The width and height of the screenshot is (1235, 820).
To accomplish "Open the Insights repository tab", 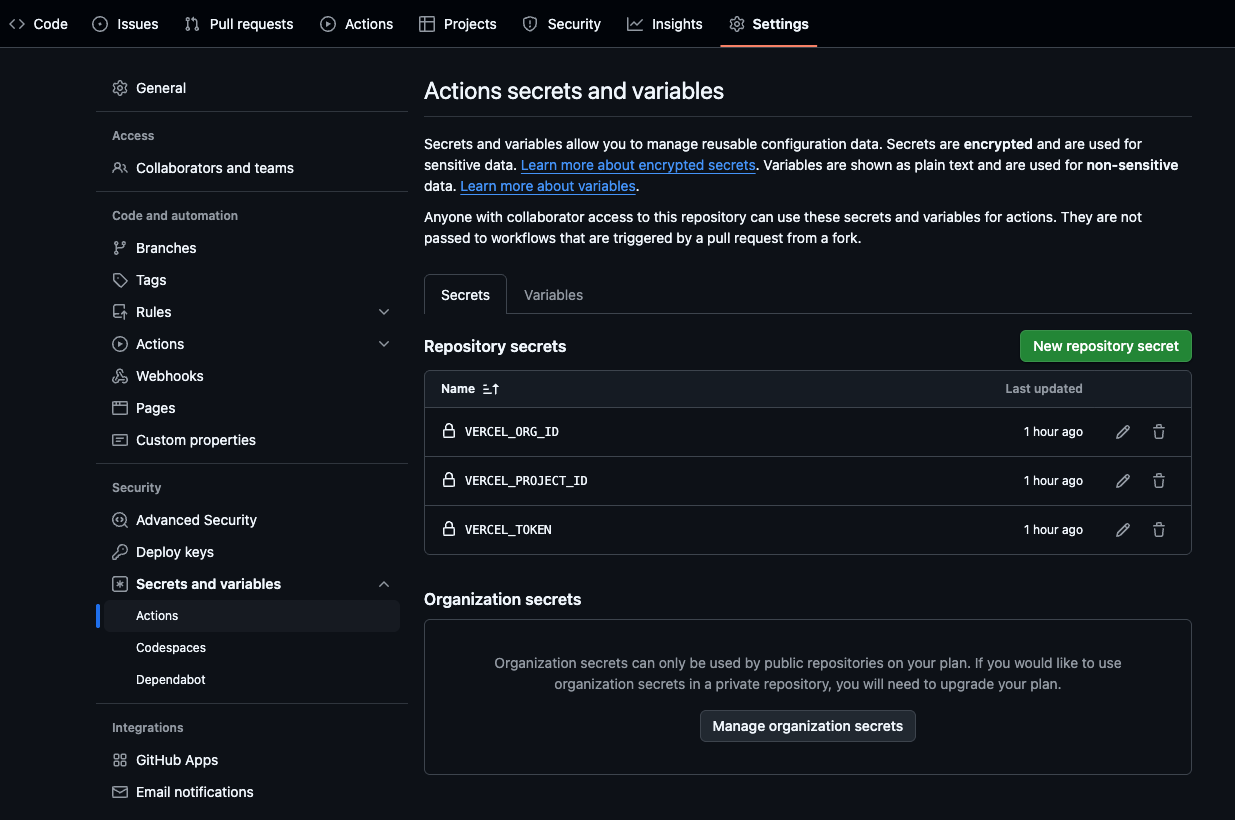I will click(665, 24).
